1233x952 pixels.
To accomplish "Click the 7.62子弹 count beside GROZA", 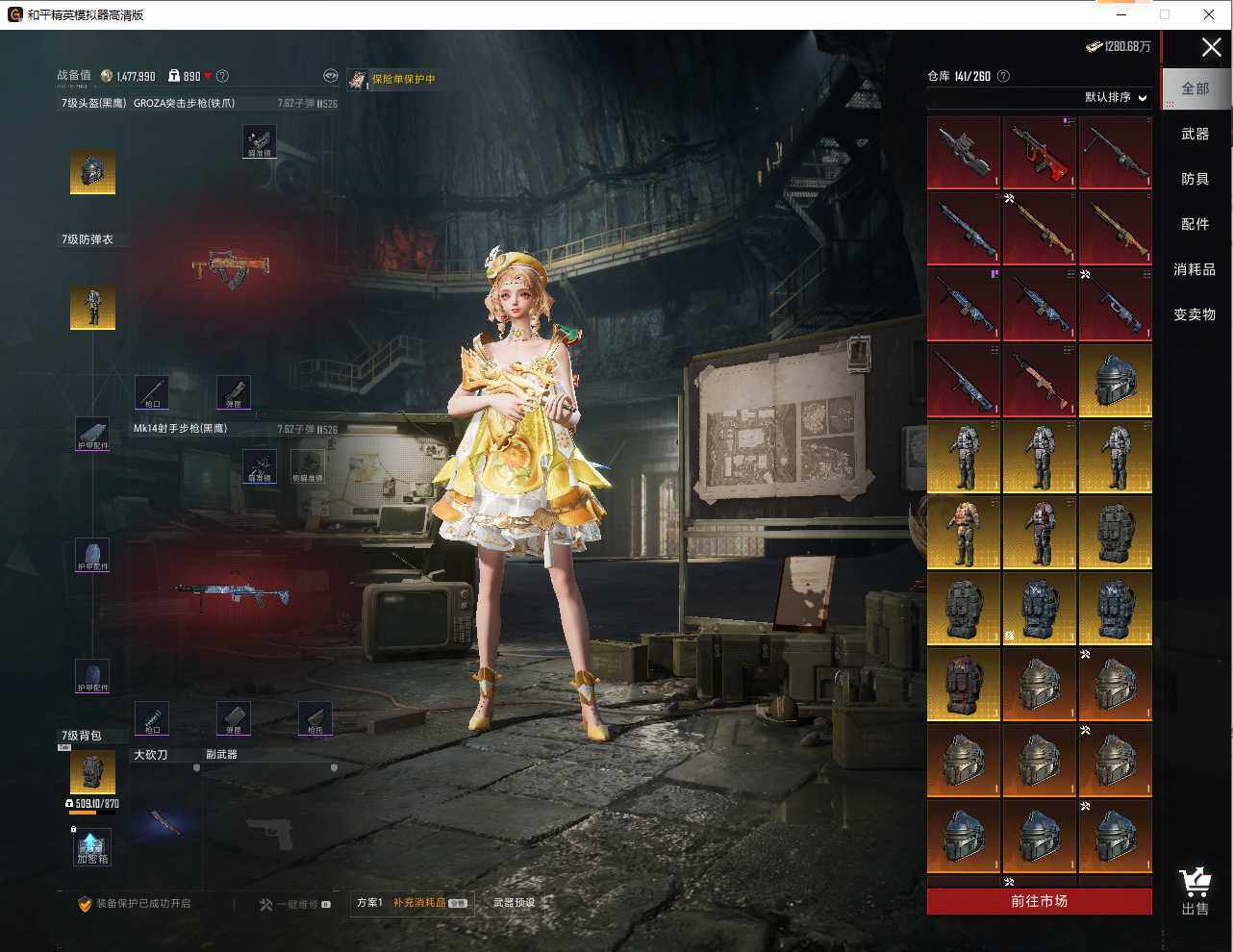I will (307, 103).
